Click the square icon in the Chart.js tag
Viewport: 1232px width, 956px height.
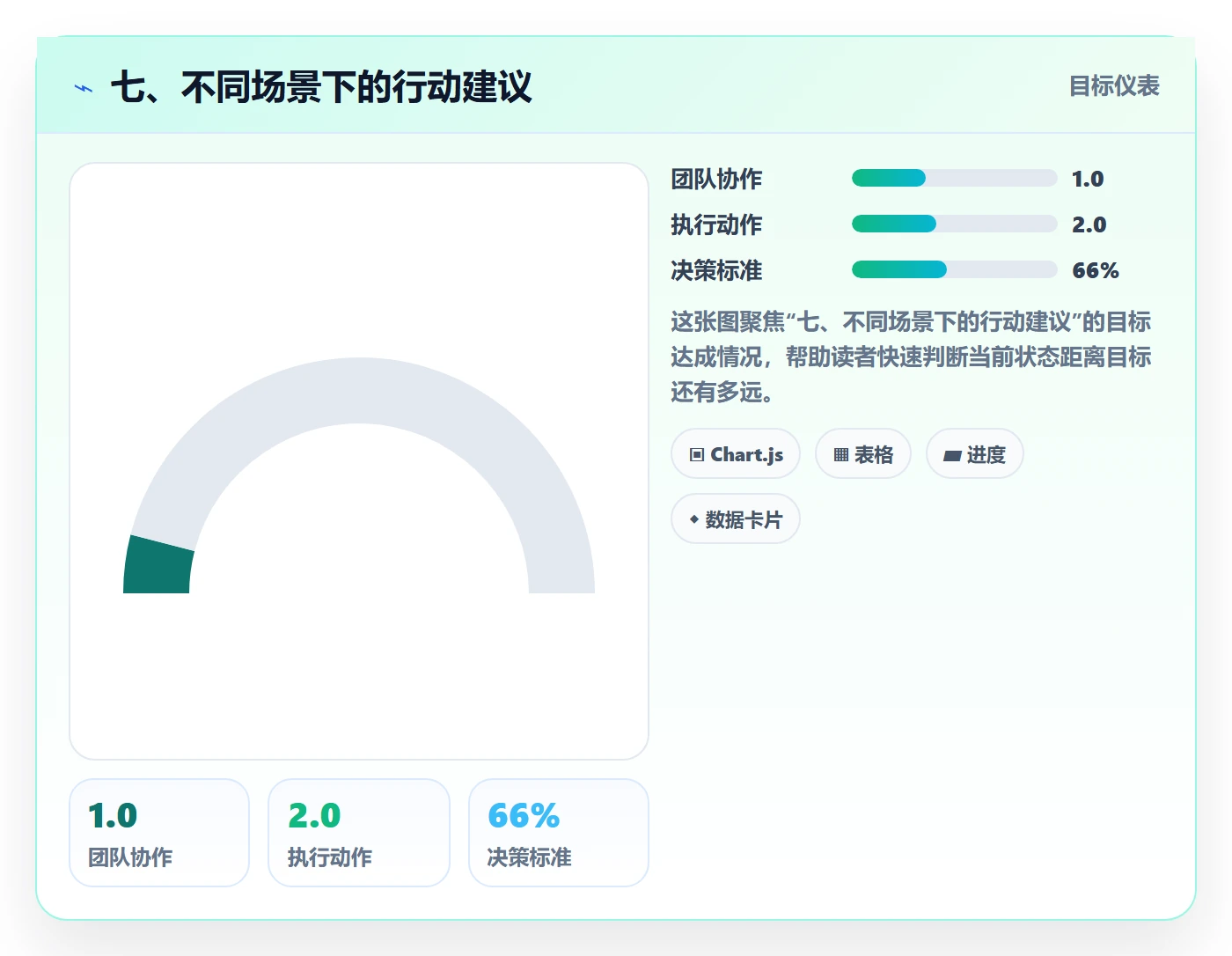point(697,455)
